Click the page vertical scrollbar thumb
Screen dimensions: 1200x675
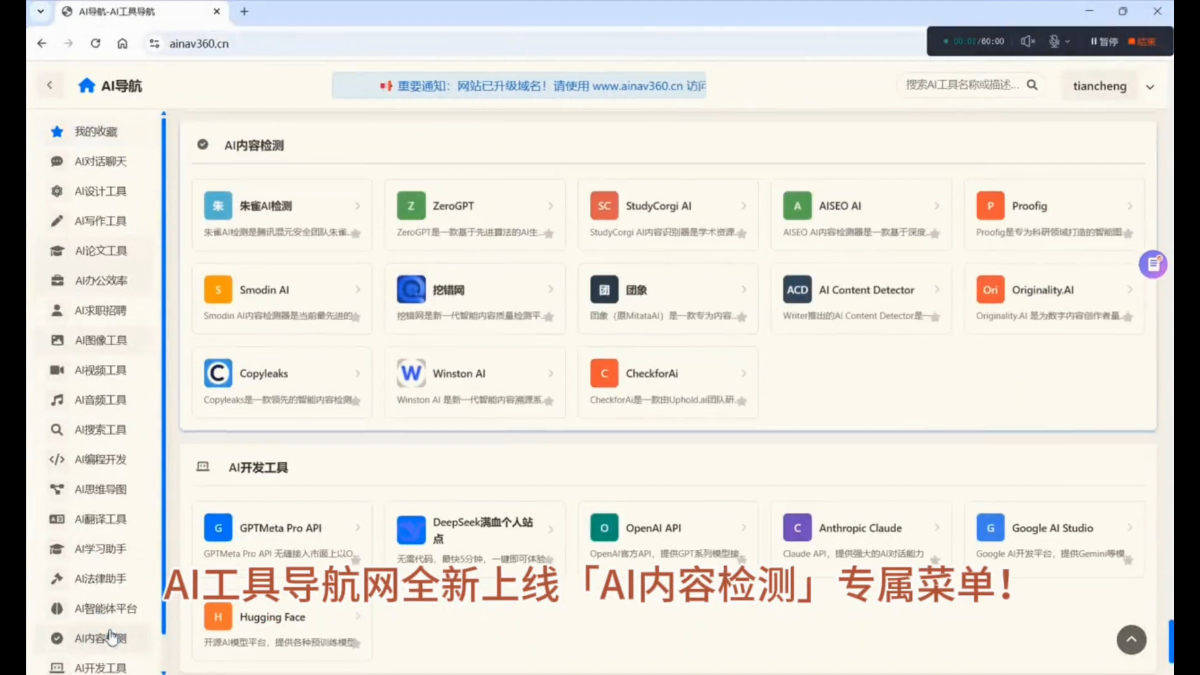pyautogui.click(x=1171, y=641)
